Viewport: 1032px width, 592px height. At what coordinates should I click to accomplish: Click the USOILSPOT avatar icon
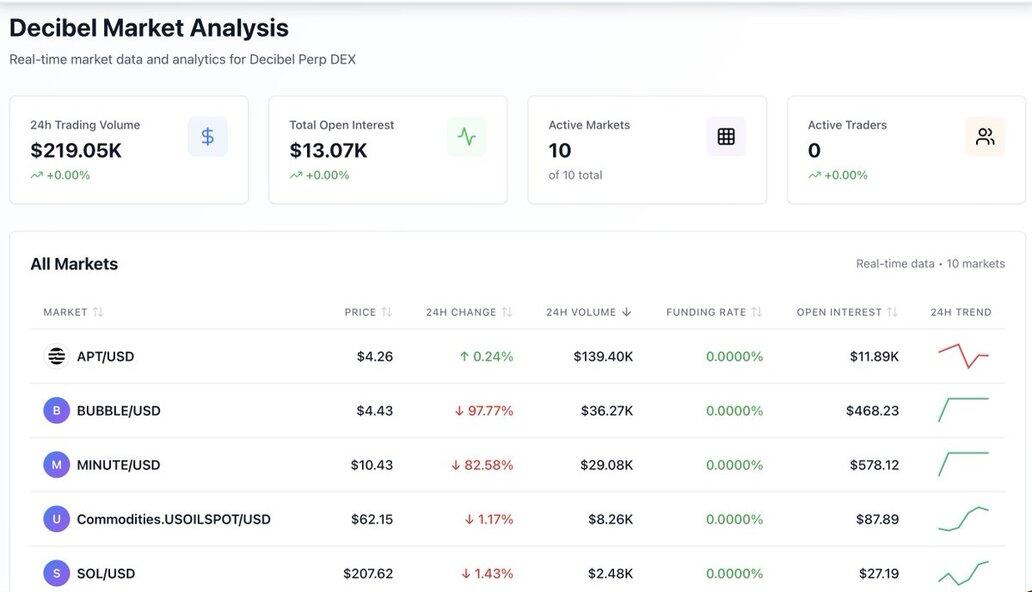click(56, 519)
